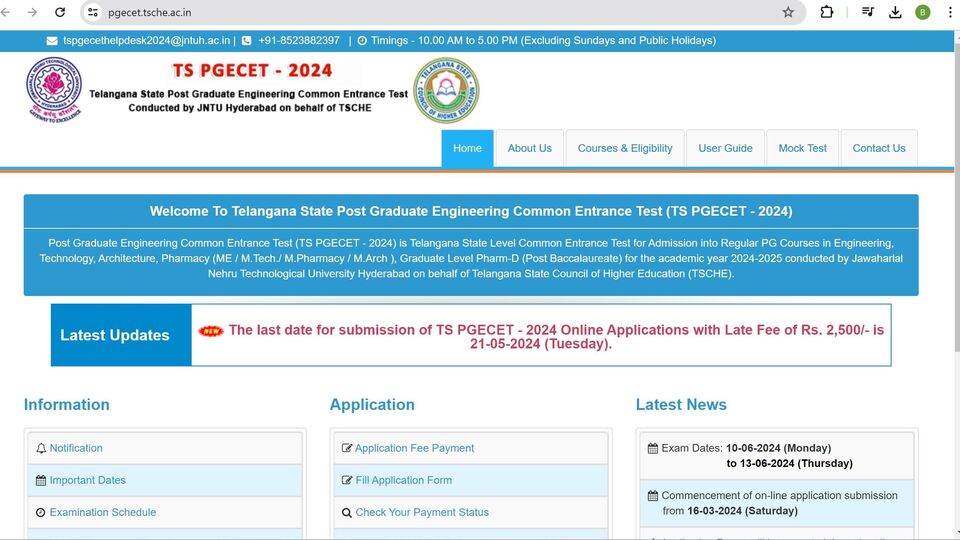Open the Important Dates link
Screen dimensions: 960x540
click(x=88, y=481)
